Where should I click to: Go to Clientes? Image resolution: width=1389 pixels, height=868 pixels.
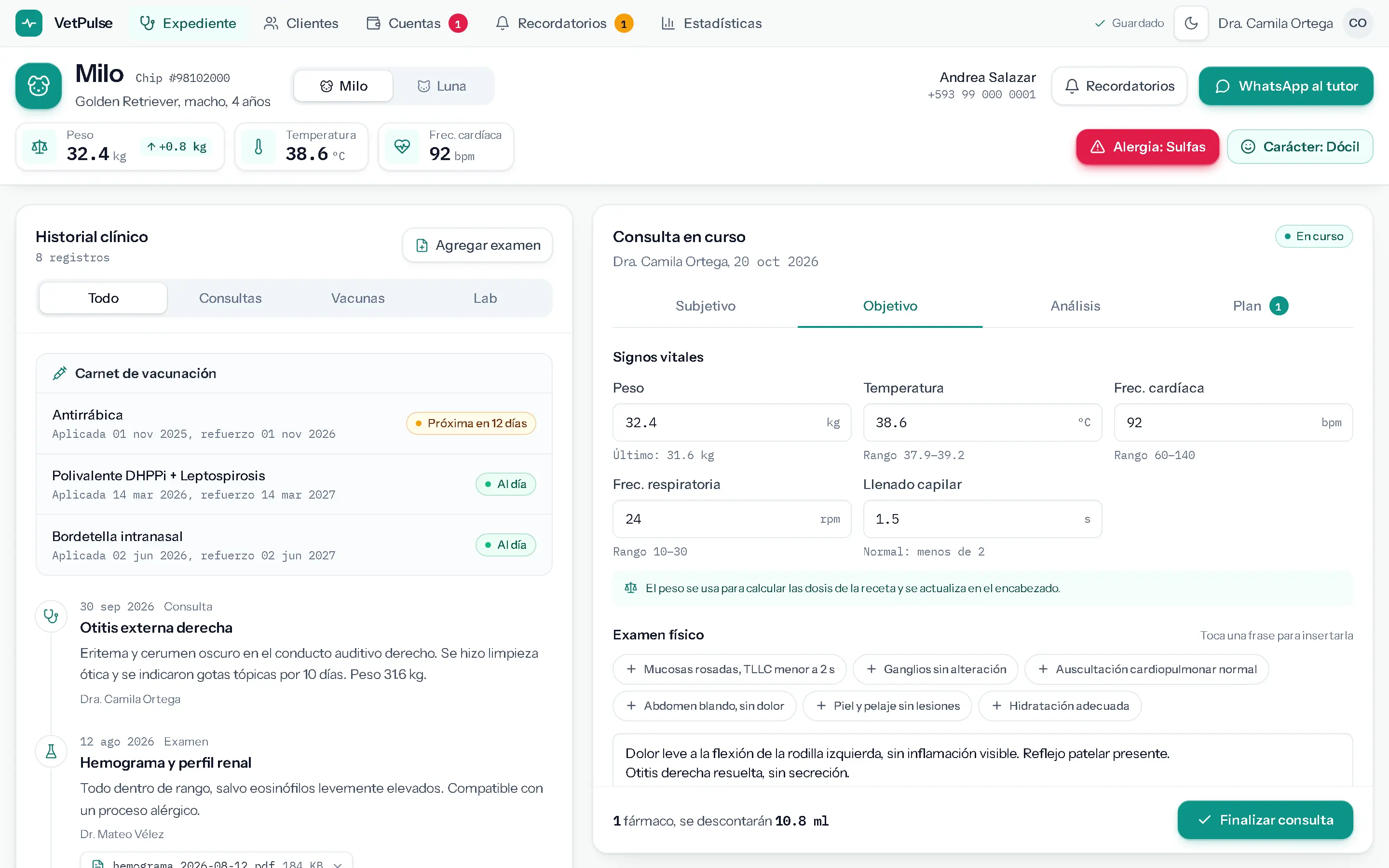301,24
